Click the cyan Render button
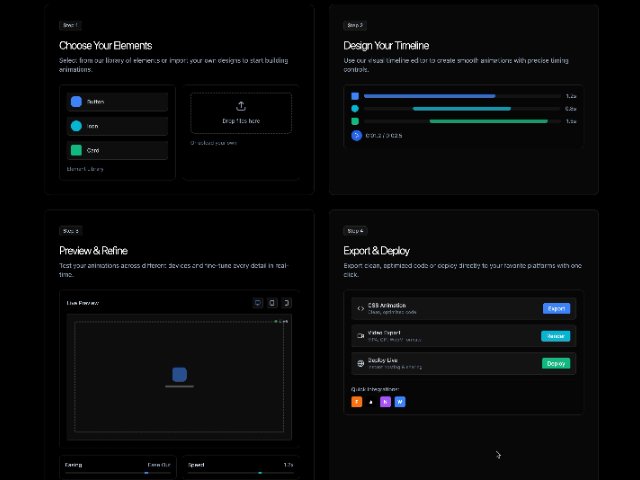Viewport: 640px width, 480px height. click(x=556, y=336)
